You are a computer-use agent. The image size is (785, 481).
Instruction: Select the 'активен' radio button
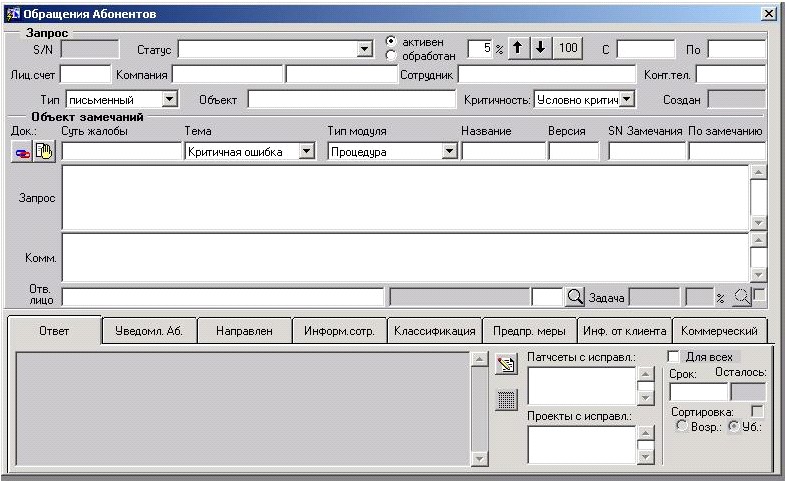[392, 42]
